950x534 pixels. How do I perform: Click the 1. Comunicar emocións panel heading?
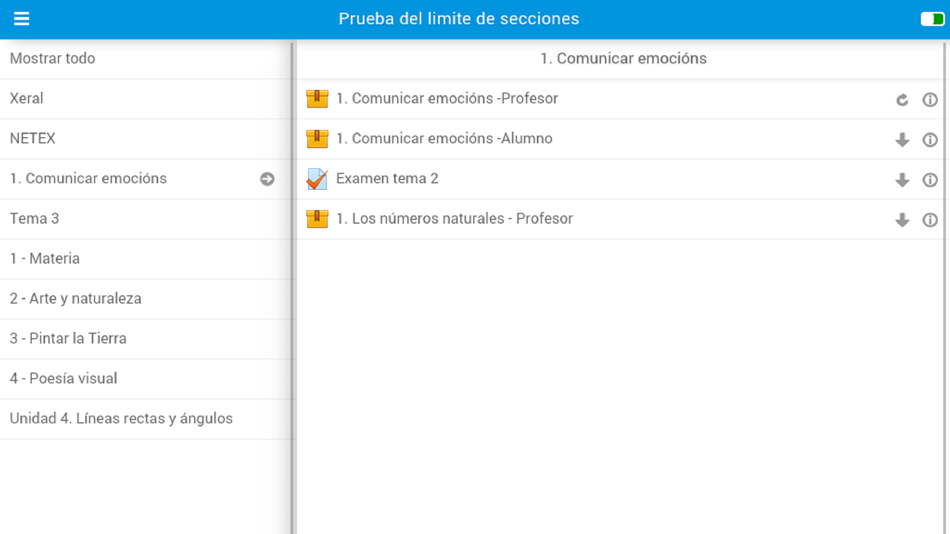point(623,58)
